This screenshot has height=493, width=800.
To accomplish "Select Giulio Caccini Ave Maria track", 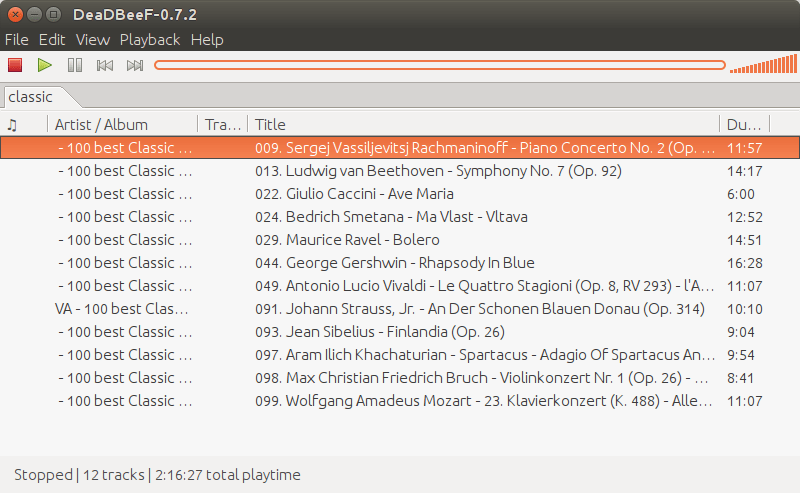I will coord(400,194).
